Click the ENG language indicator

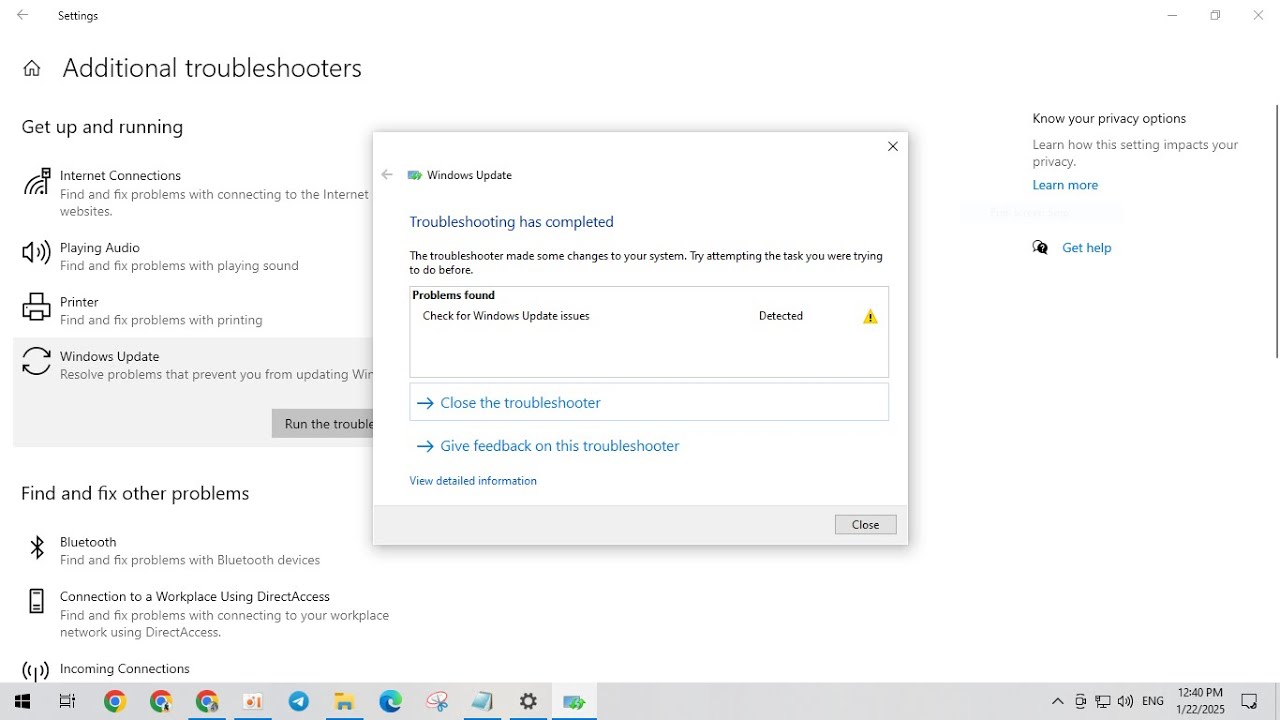[x=1153, y=702]
